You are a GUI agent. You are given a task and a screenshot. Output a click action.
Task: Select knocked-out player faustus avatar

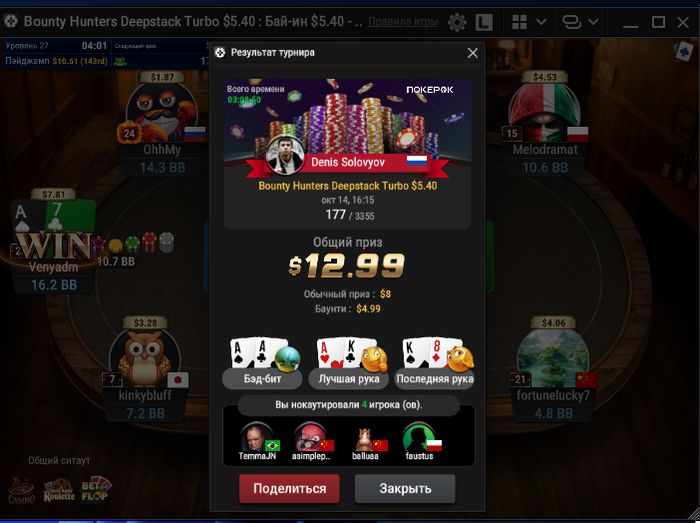coord(419,438)
